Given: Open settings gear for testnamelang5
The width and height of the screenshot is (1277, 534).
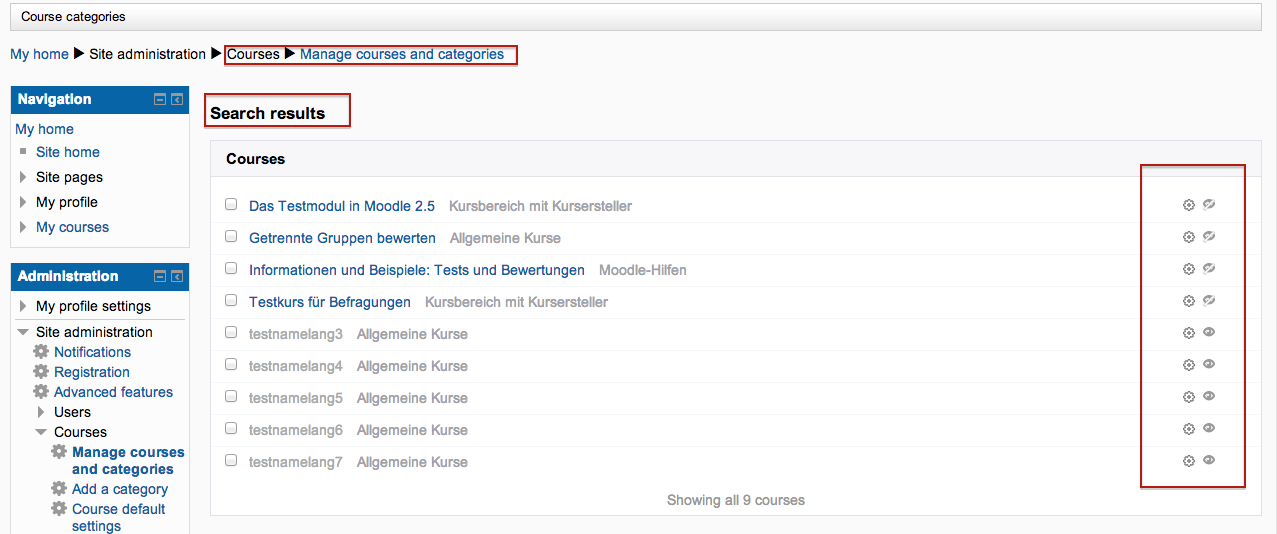Looking at the screenshot, I should tap(1189, 397).
